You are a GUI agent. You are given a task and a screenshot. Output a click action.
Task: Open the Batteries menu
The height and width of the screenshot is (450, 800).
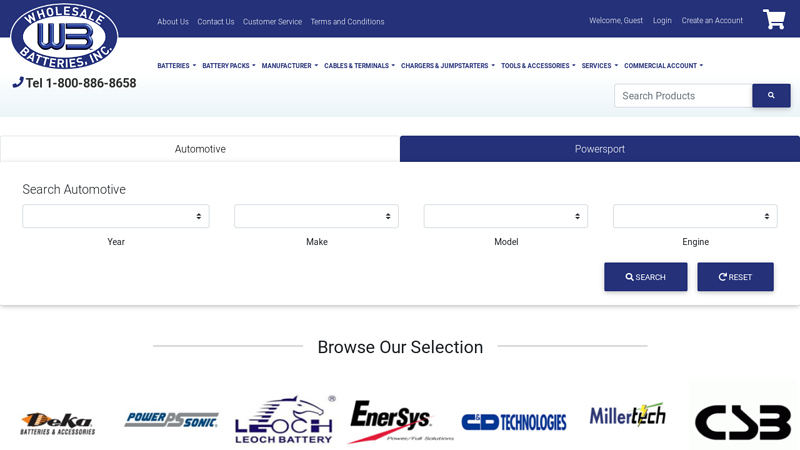tap(177, 66)
